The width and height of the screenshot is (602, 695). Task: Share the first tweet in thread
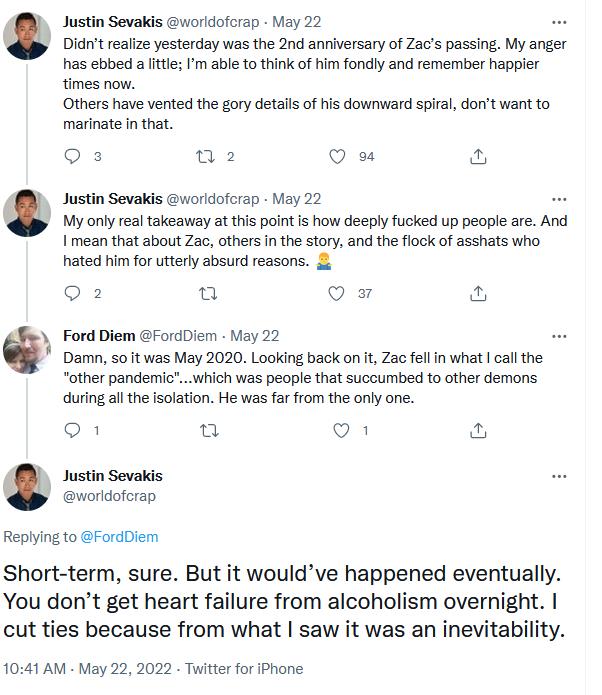(478, 156)
